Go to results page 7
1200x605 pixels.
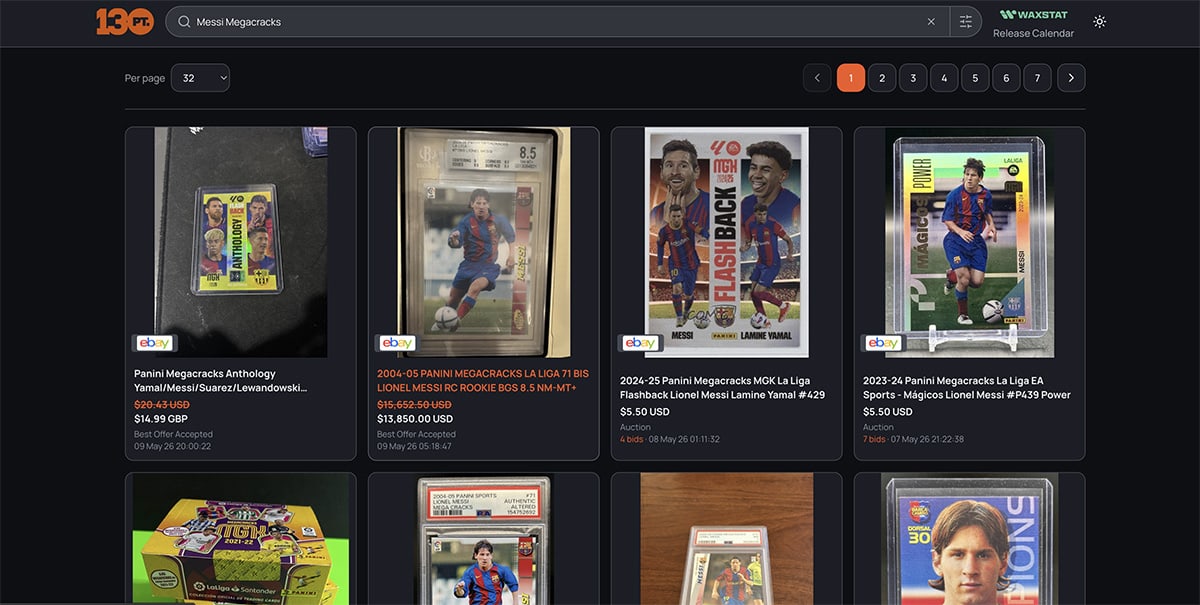click(1037, 78)
